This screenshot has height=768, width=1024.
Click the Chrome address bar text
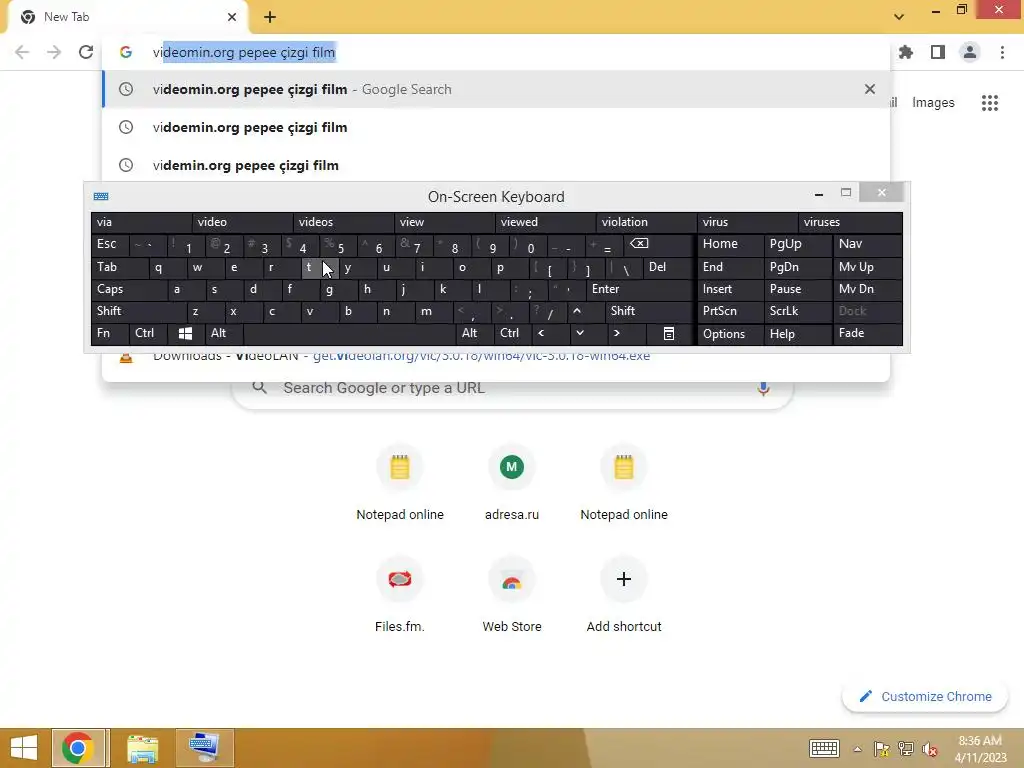point(244,52)
